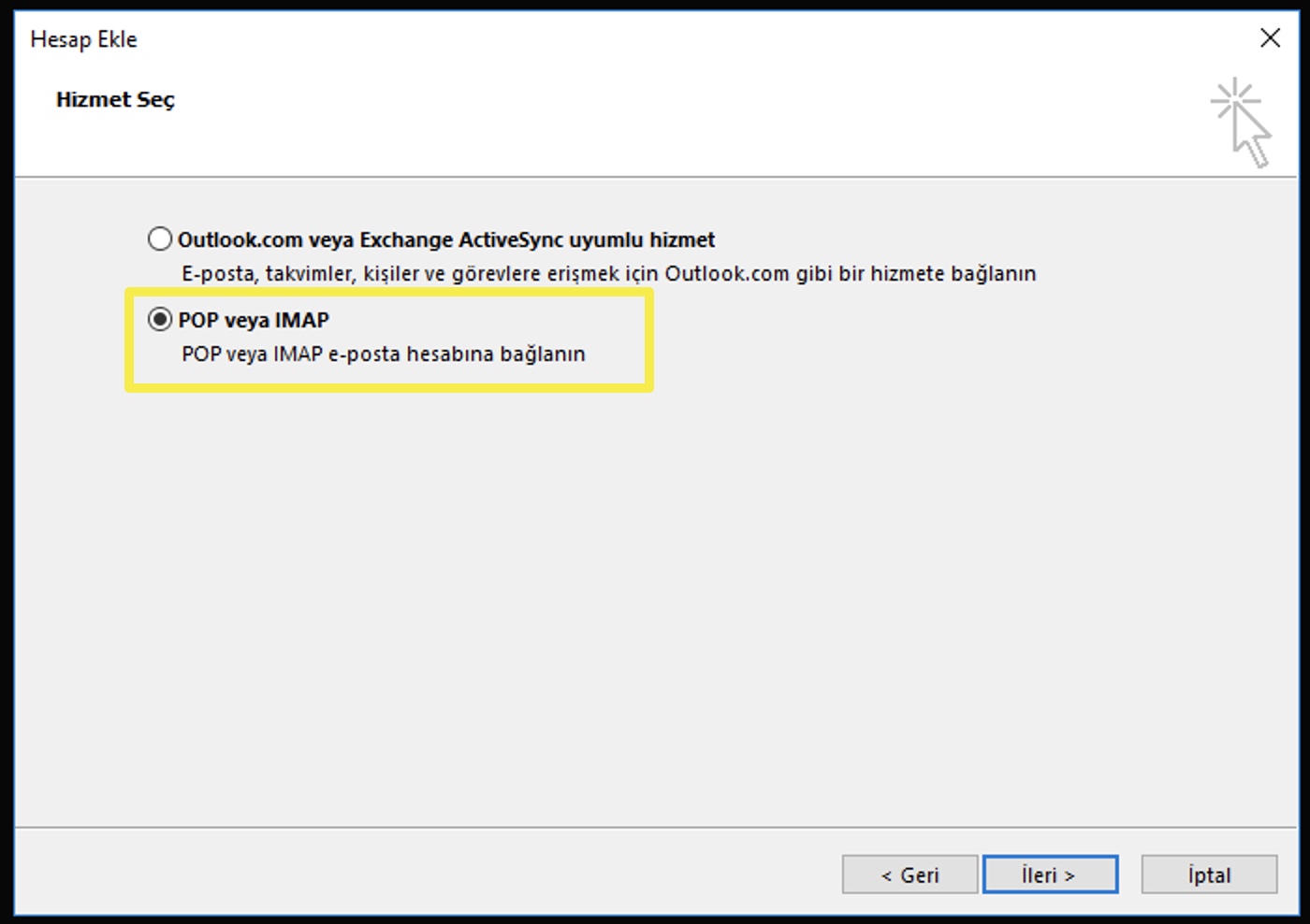The image size is (1310, 924).
Task: Close the Hesap Ekle dialog window
Action: coord(1270,38)
